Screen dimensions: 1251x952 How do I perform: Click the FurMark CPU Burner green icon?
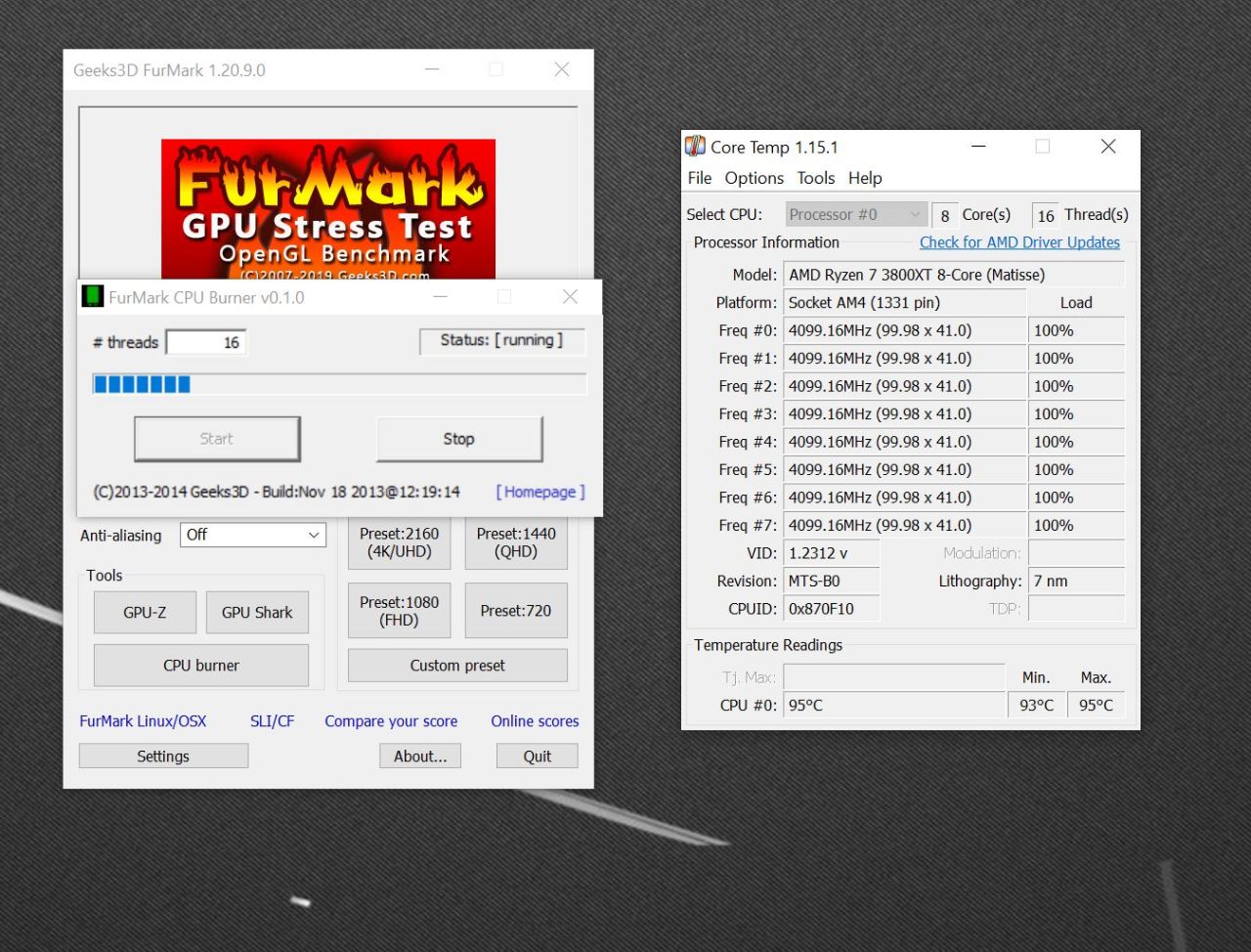[x=92, y=296]
